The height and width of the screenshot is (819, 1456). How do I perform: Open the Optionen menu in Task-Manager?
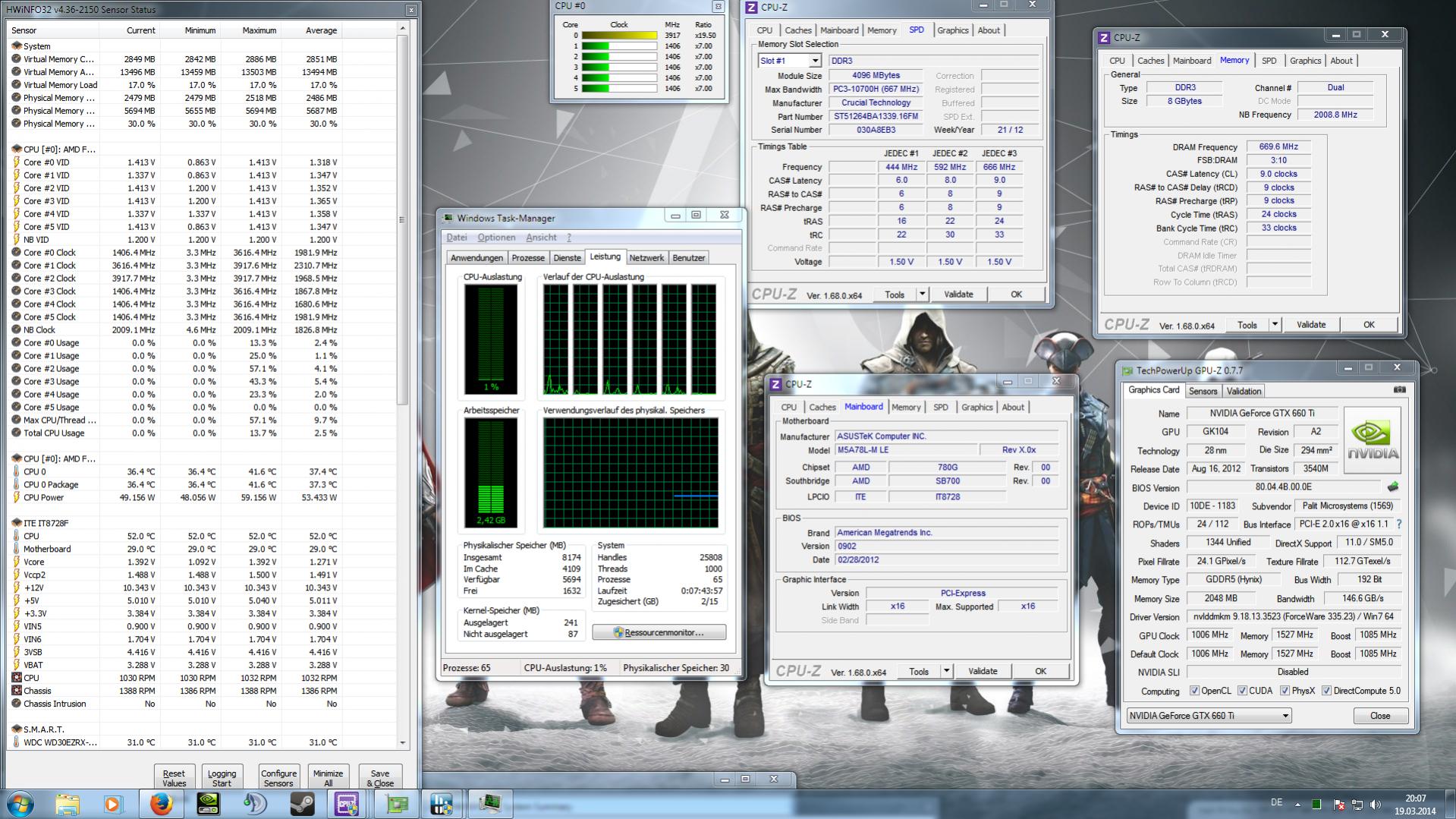point(496,238)
